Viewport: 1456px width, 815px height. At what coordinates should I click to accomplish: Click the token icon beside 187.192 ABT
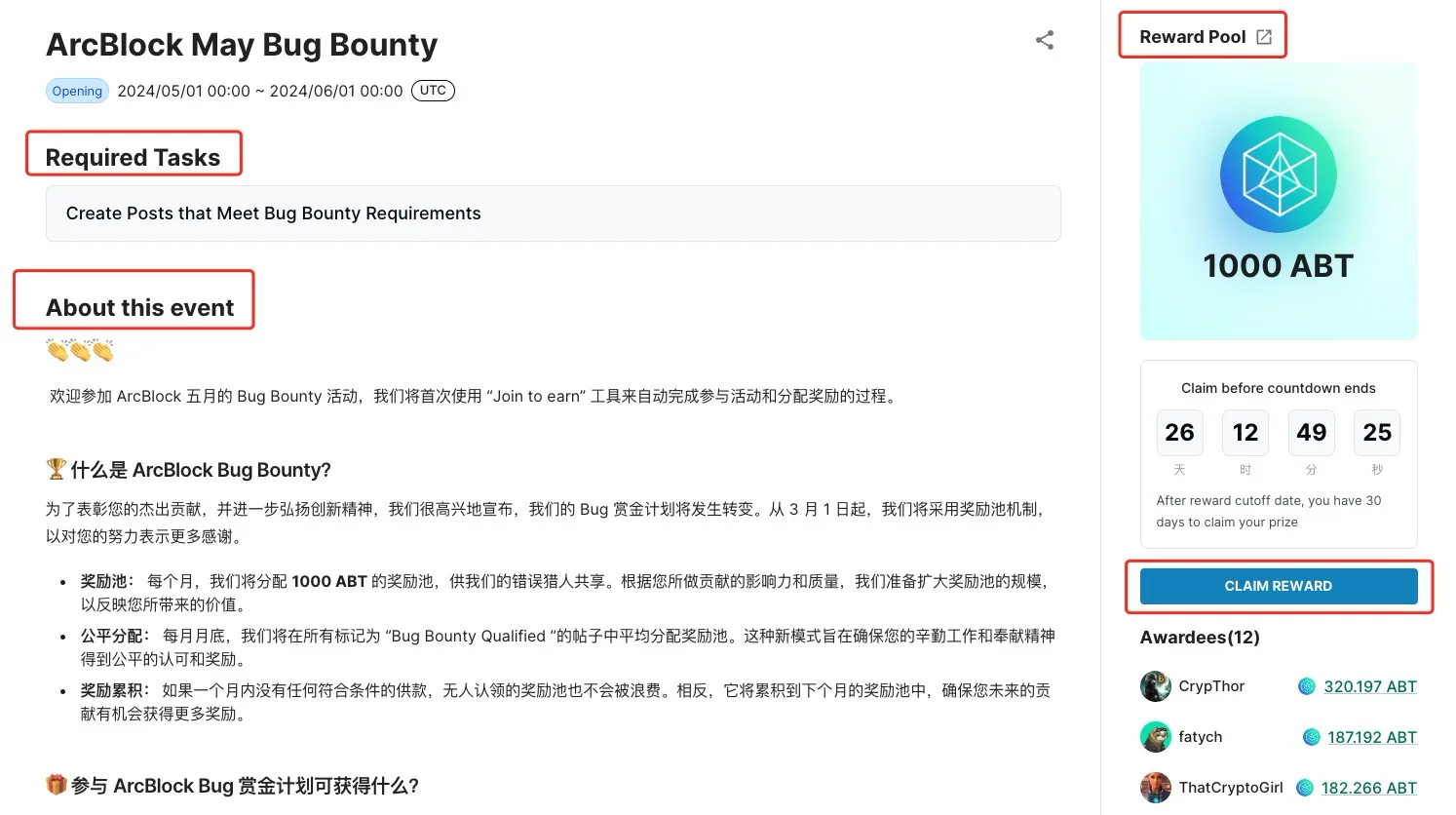tap(1311, 737)
